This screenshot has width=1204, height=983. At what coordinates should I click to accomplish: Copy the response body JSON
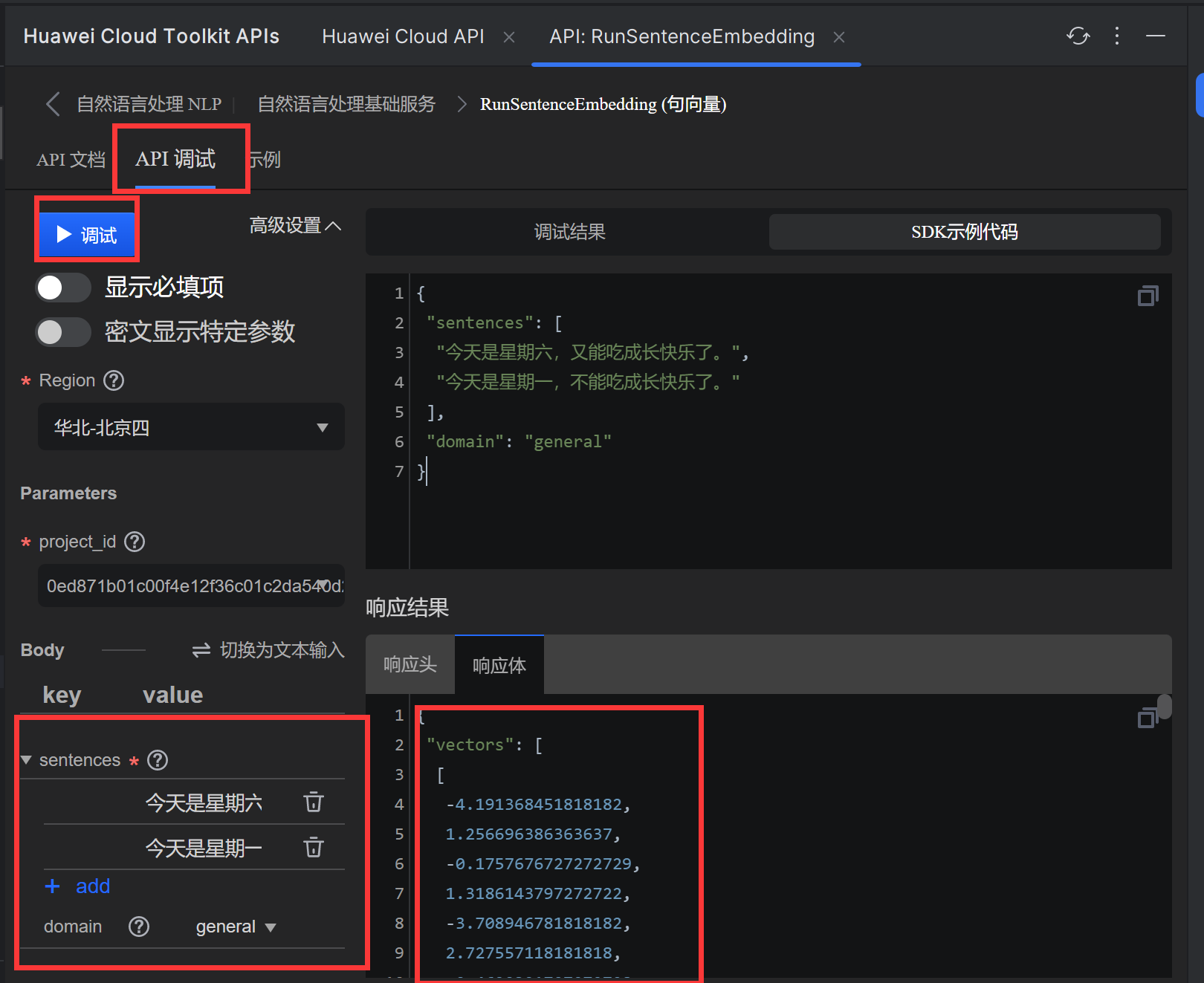(1148, 718)
